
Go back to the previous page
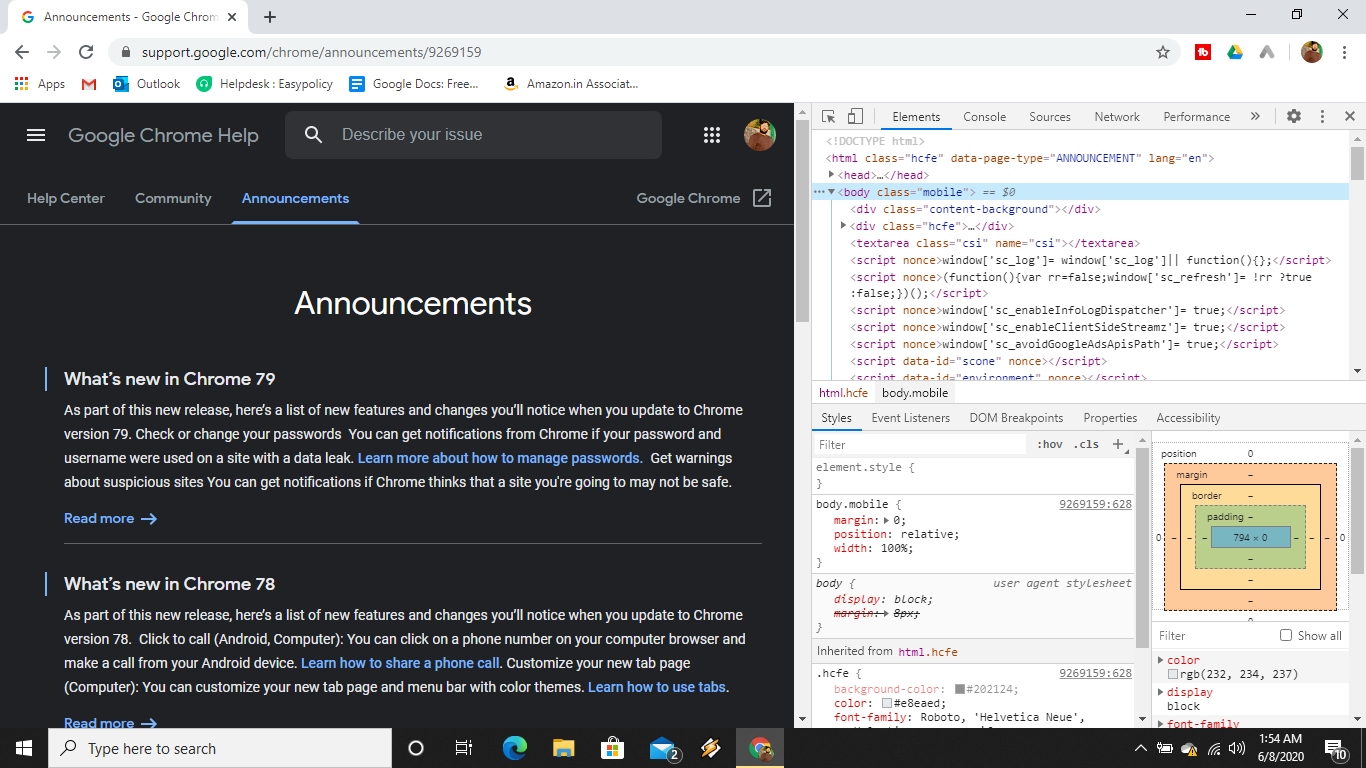click(22, 52)
